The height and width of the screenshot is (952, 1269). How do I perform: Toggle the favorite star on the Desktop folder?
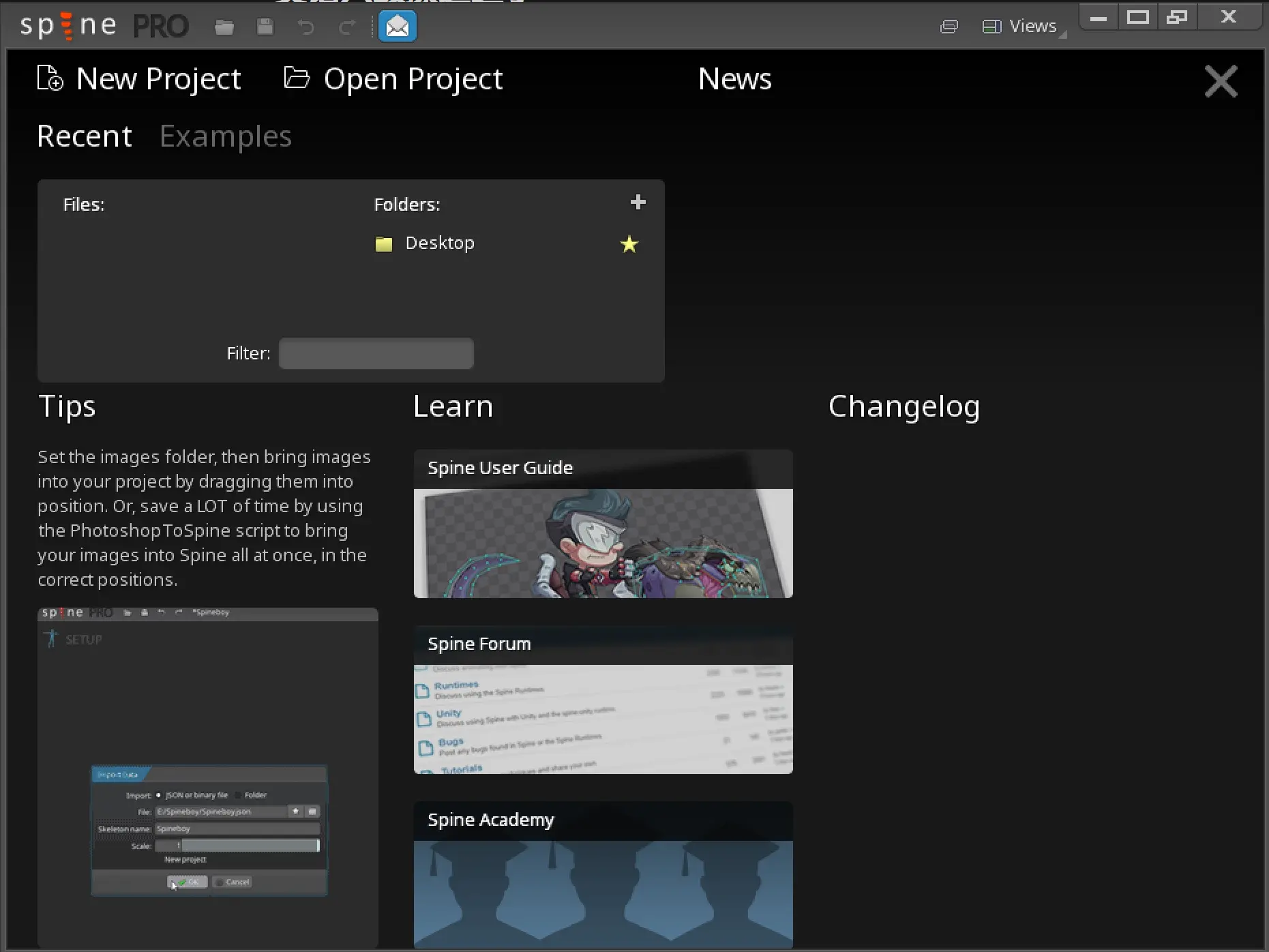(x=629, y=244)
